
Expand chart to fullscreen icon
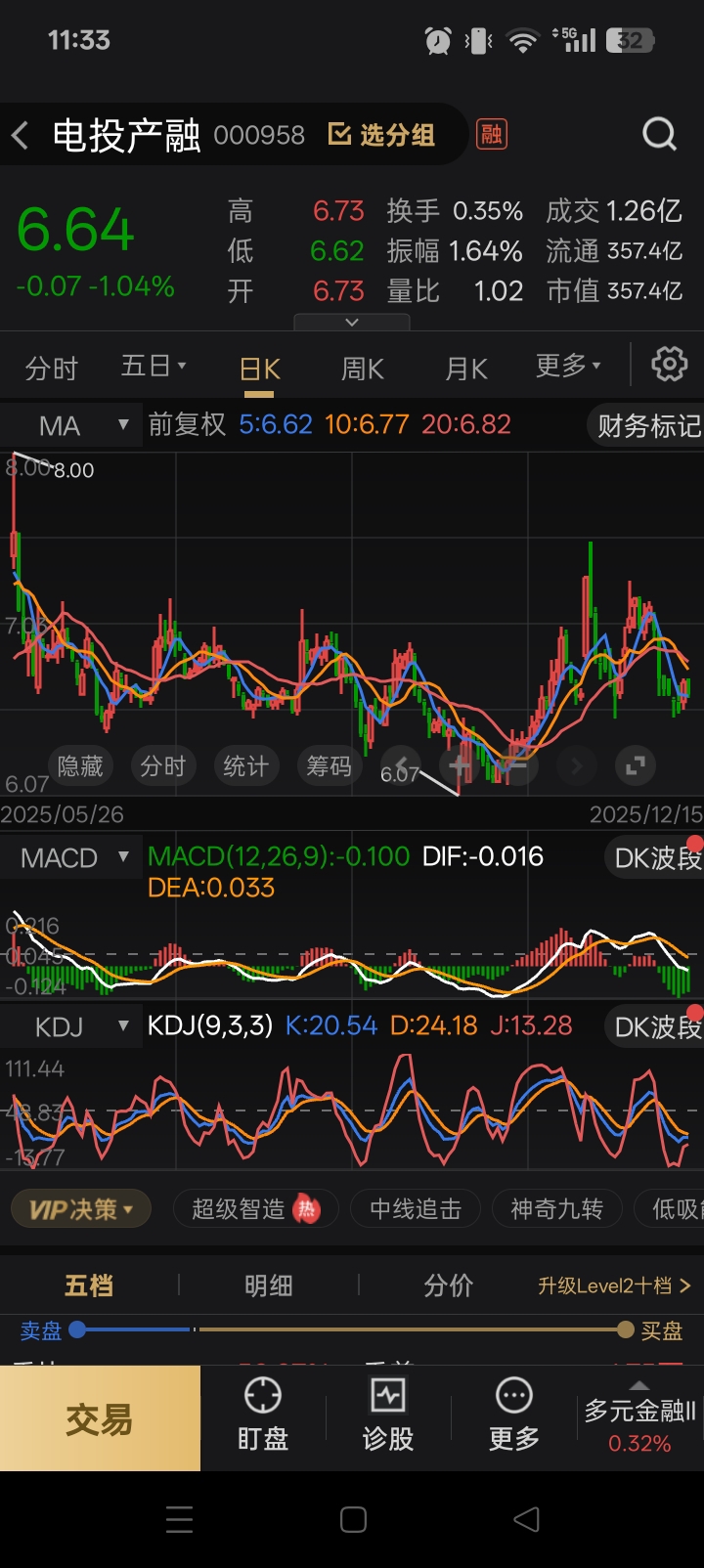pos(635,766)
